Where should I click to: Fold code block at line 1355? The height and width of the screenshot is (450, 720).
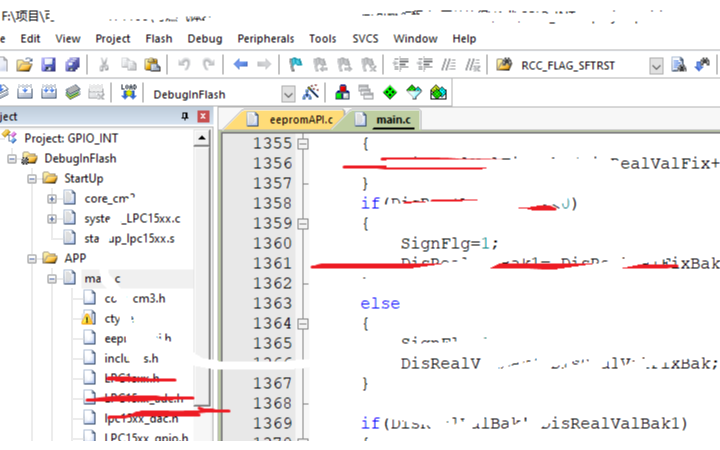[x=303, y=144]
